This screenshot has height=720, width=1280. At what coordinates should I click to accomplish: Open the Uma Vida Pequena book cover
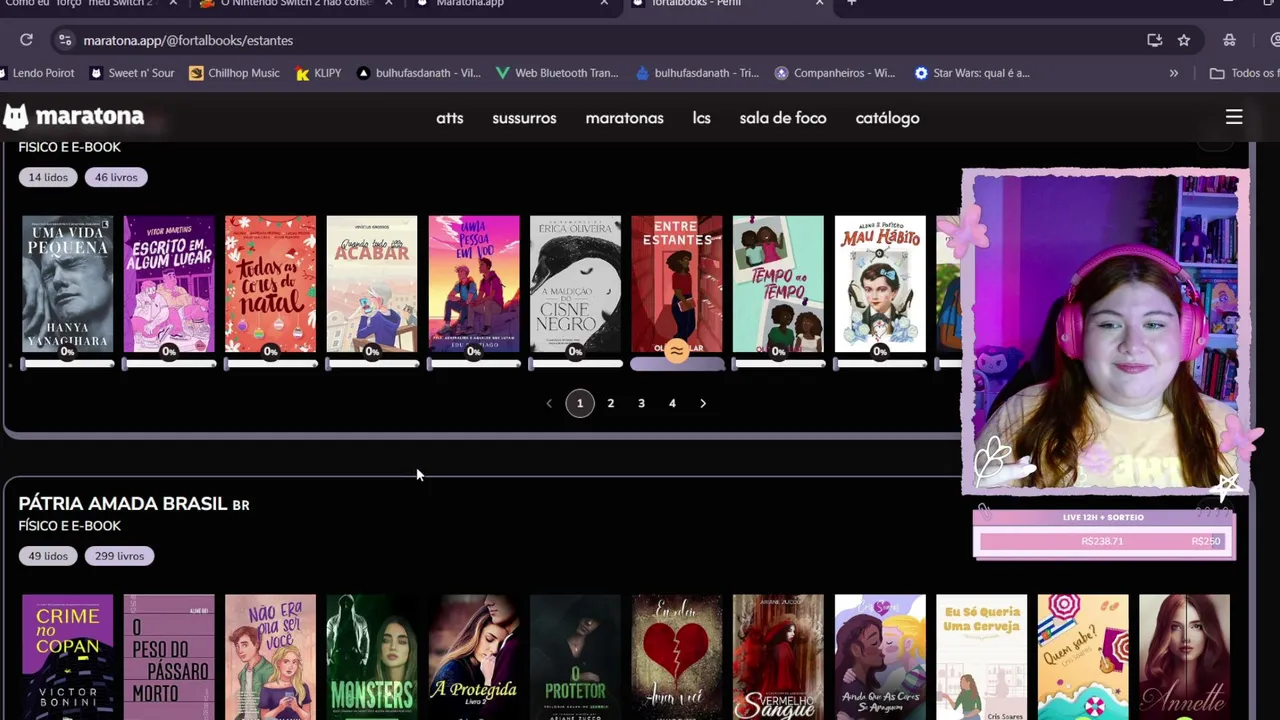coord(68,284)
